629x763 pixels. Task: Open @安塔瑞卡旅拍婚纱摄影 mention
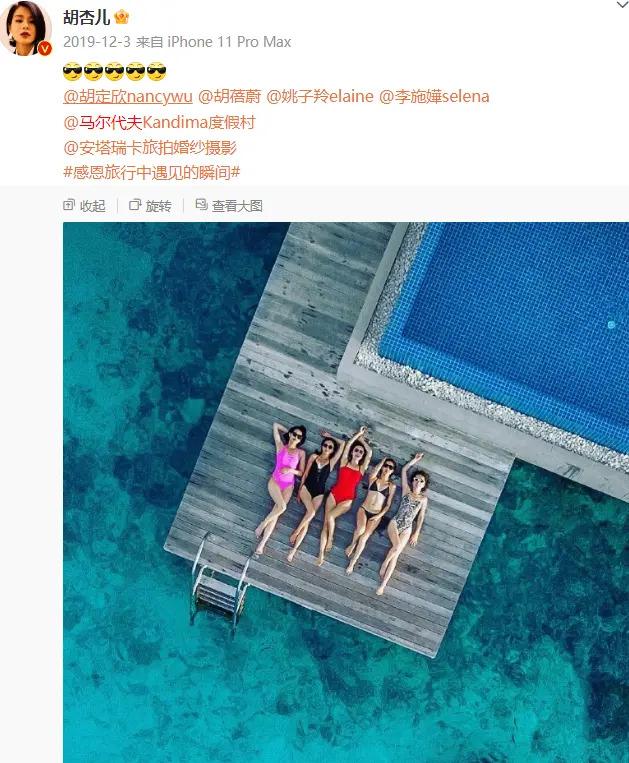click(150, 147)
